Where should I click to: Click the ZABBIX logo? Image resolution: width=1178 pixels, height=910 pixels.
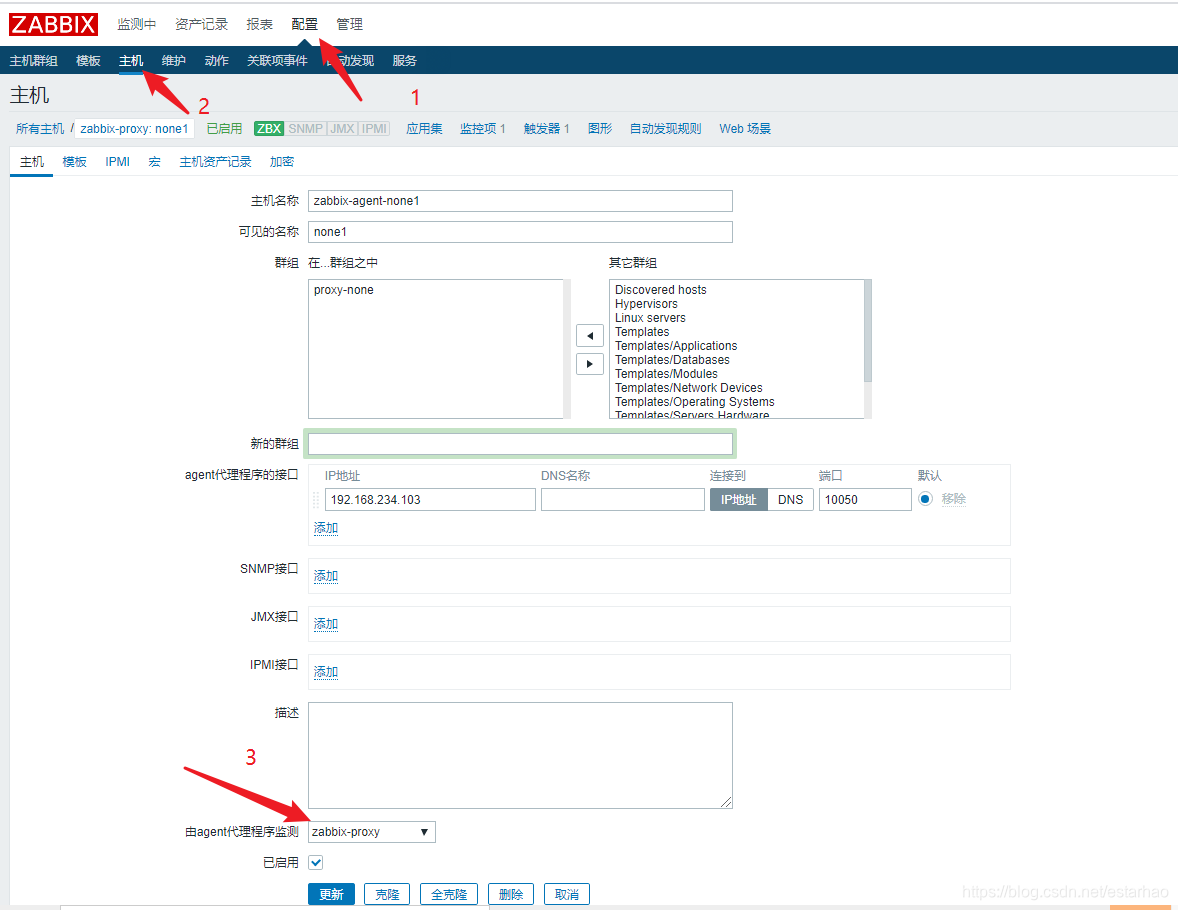(x=53, y=24)
